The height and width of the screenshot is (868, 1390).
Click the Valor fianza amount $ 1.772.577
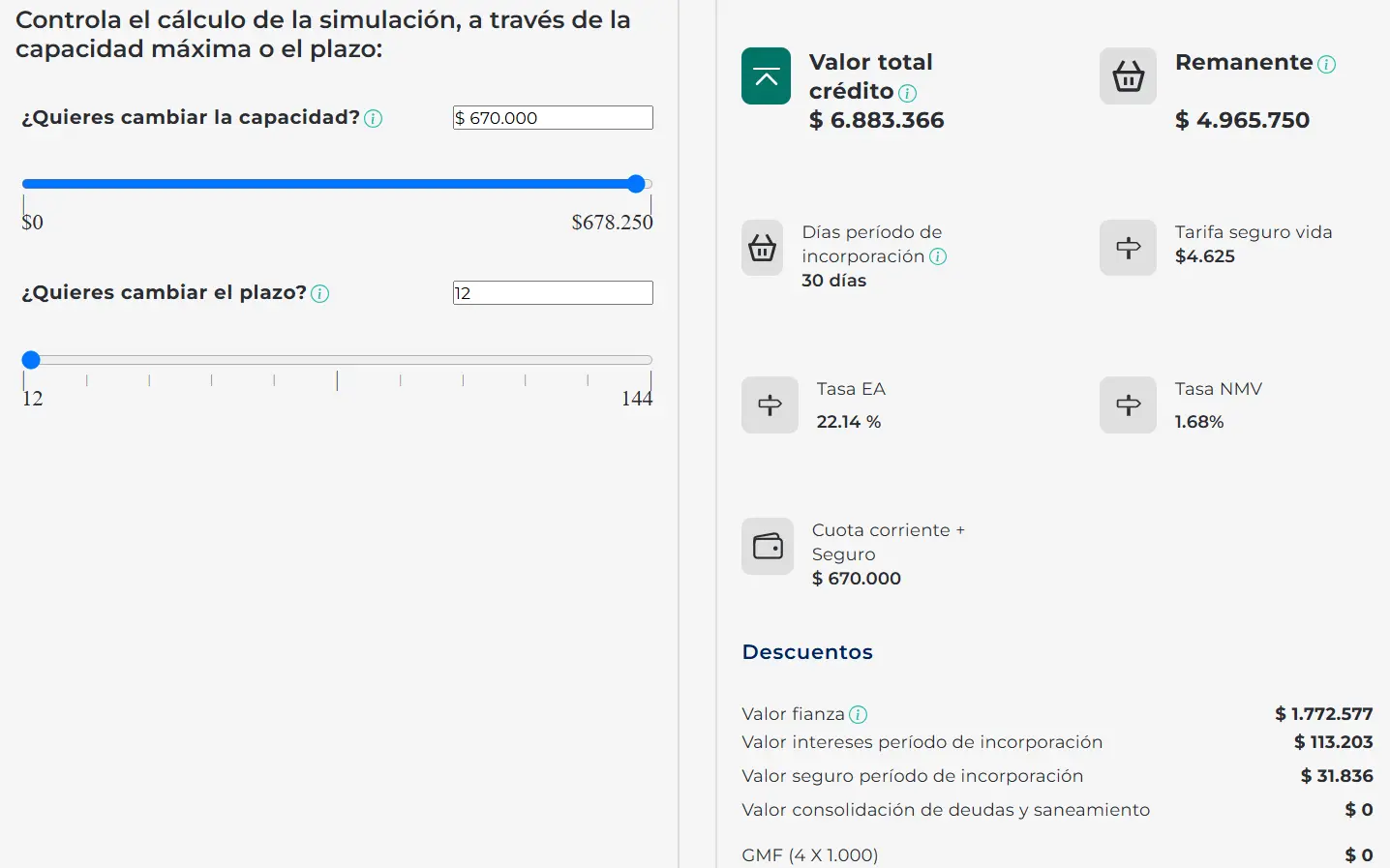(x=1323, y=714)
